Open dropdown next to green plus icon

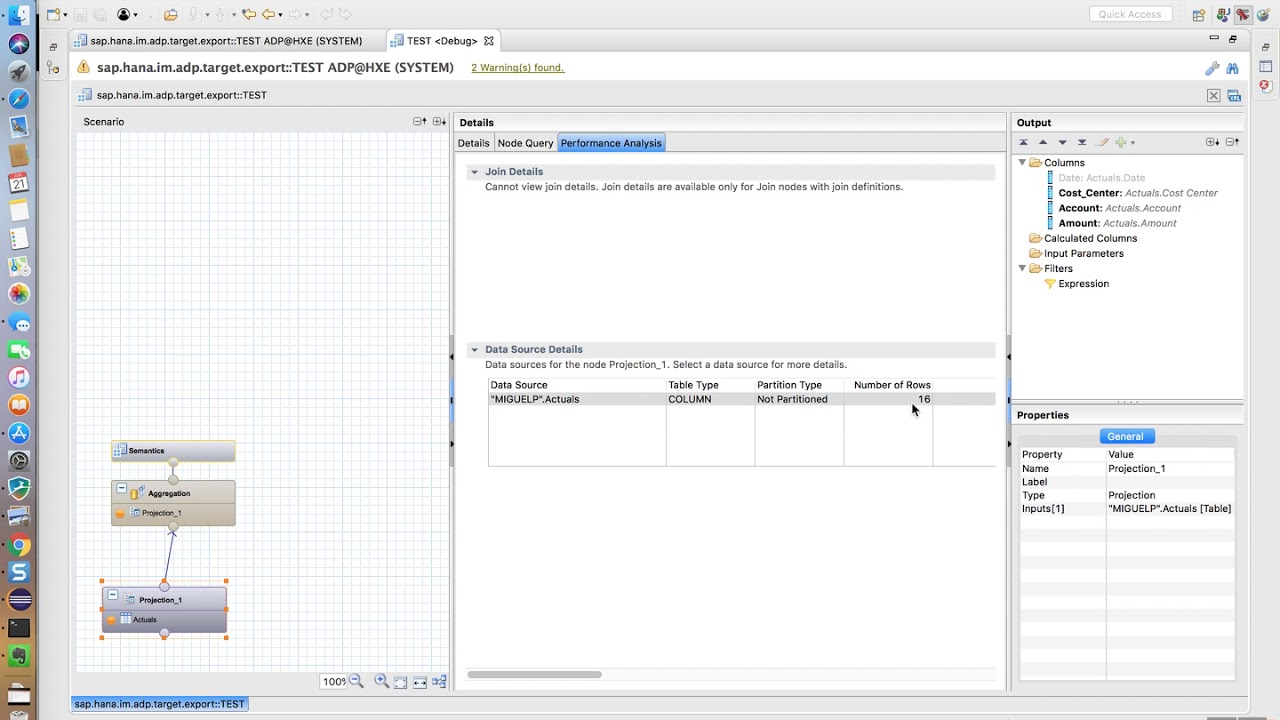click(x=1133, y=143)
